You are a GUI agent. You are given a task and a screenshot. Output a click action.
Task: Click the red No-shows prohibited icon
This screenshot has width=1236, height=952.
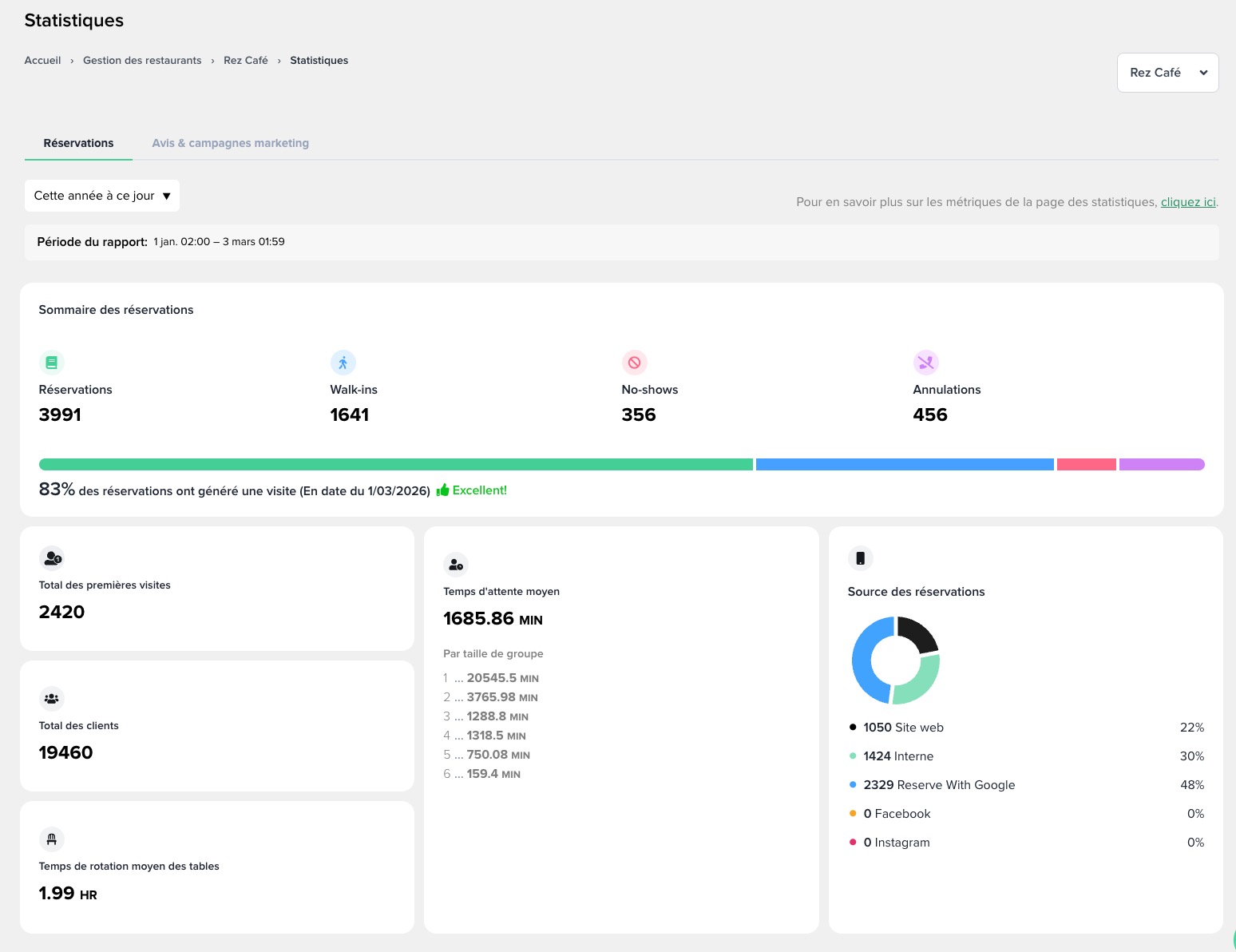coord(634,363)
